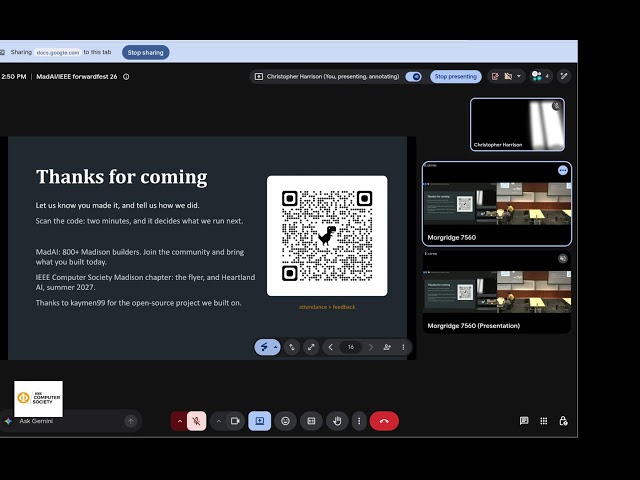This screenshot has width=640, height=480.
Task: Click the Gemini sparkle icon
Action: point(8,421)
